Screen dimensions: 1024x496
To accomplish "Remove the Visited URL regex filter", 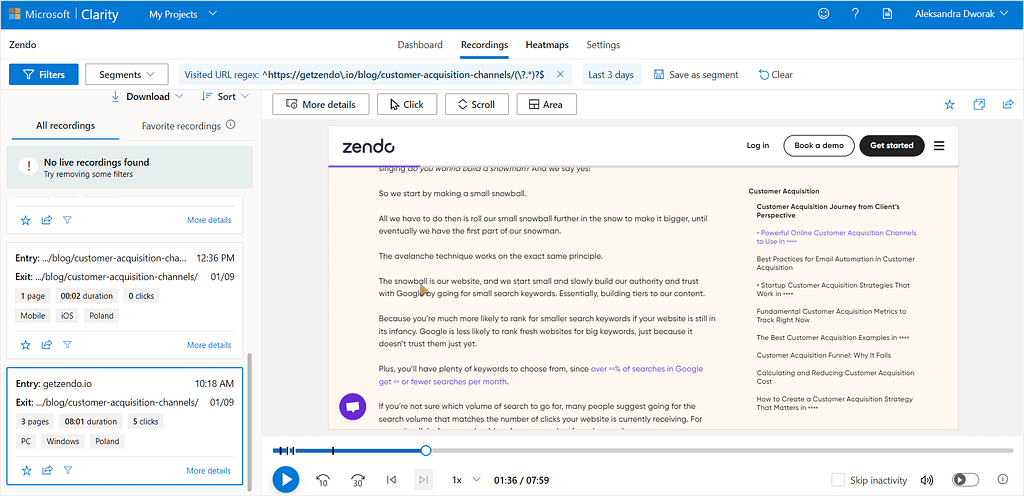I will click(x=560, y=74).
